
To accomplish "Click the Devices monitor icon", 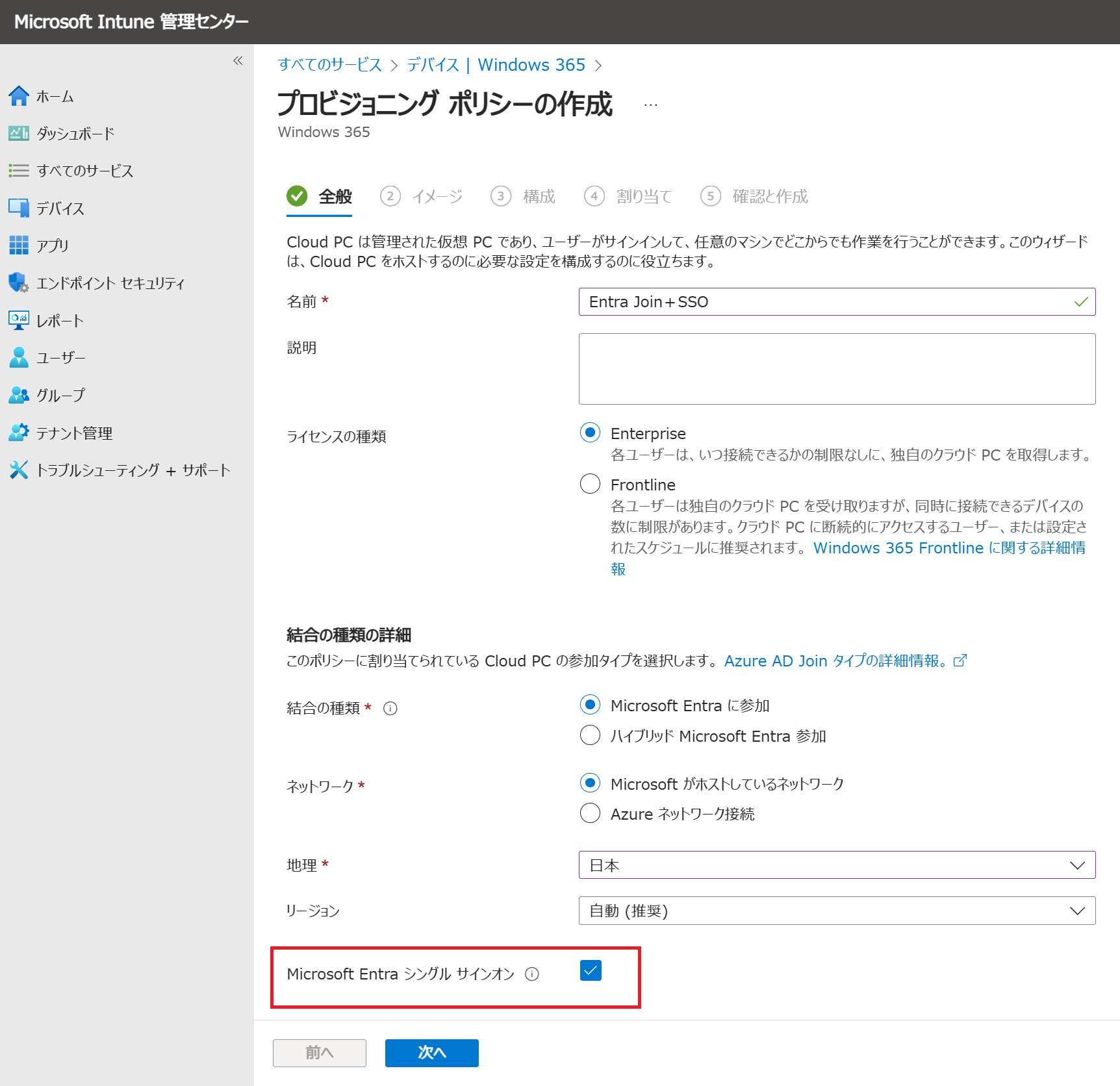I will tap(19, 208).
